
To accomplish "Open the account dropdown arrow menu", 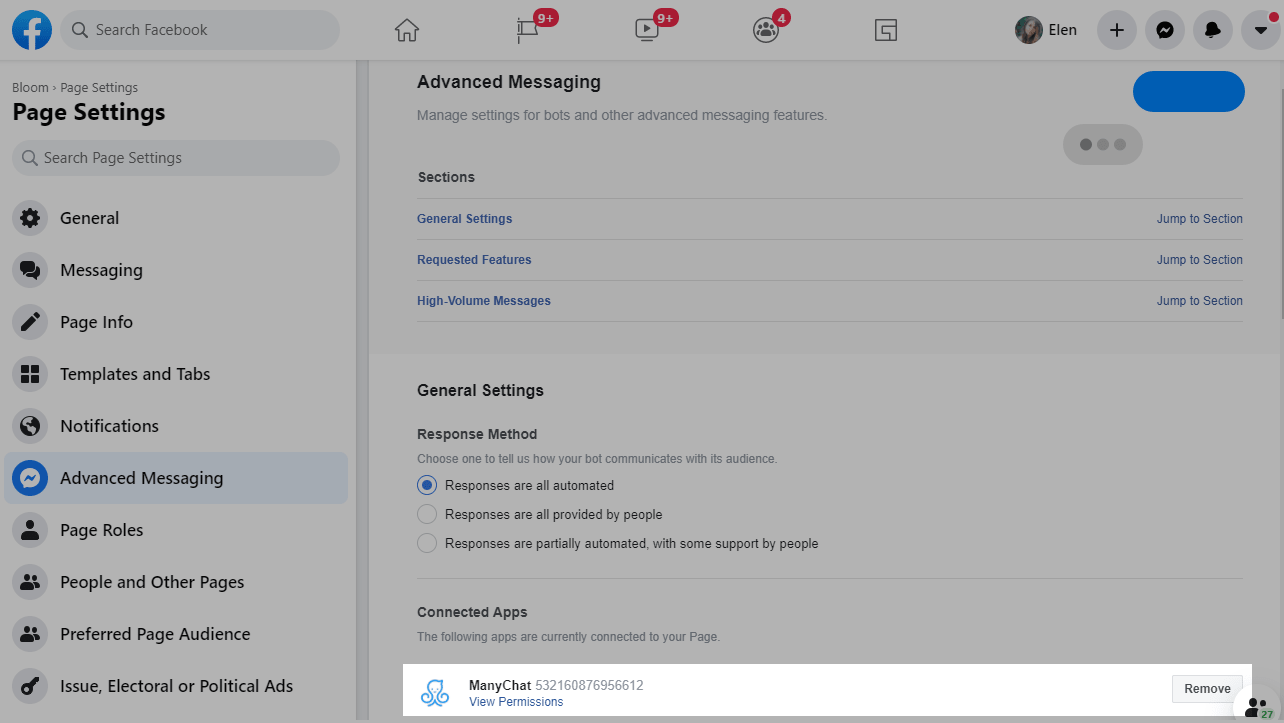I will coord(1260,30).
